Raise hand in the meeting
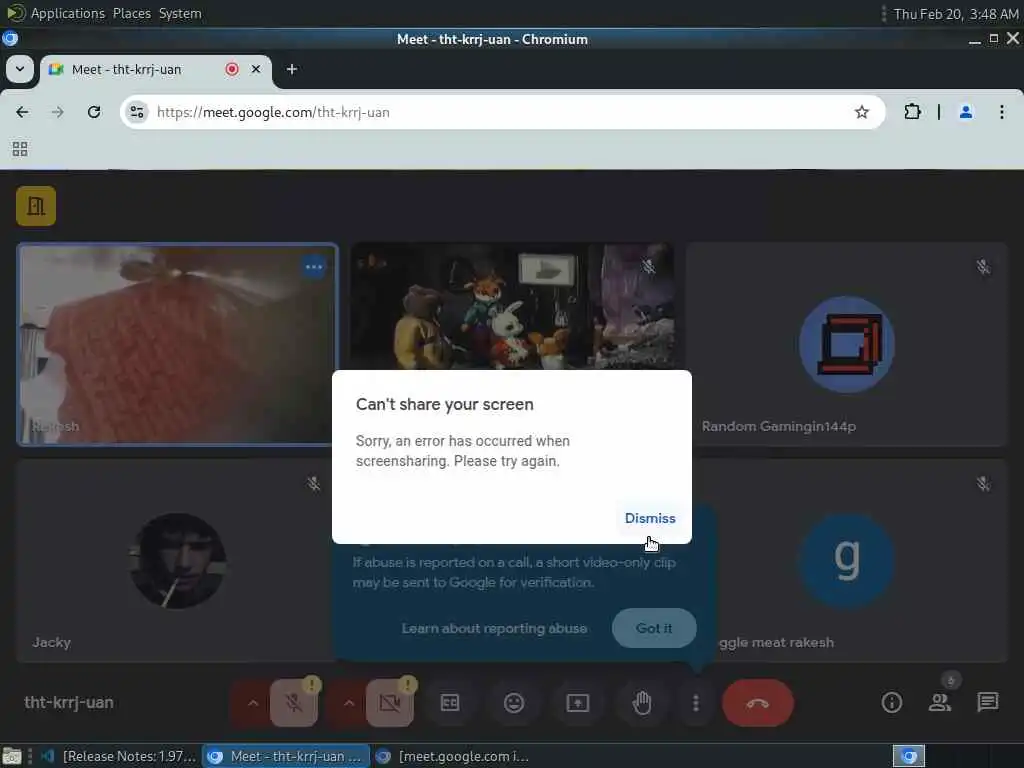The image size is (1024, 768). click(642, 703)
